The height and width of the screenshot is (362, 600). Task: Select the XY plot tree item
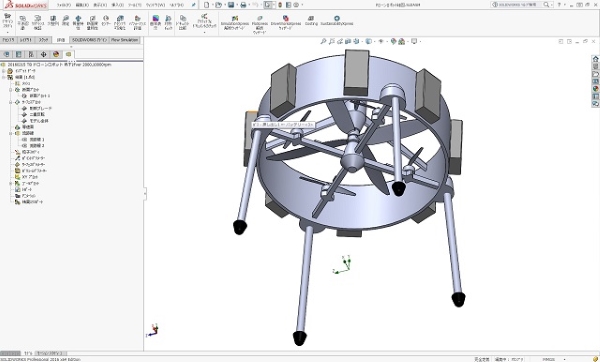[29, 177]
